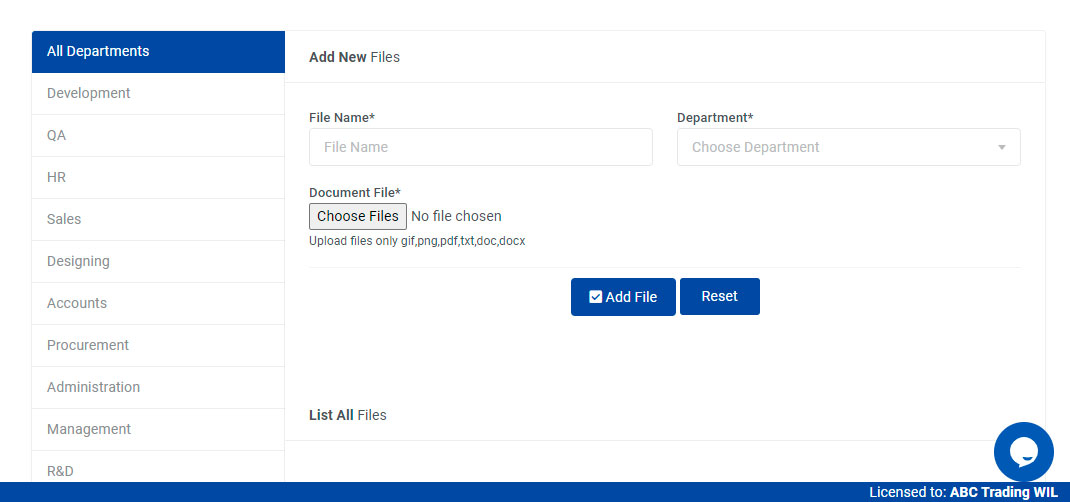Select HR in the department list
The height and width of the screenshot is (502, 1070).
(158, 178)
